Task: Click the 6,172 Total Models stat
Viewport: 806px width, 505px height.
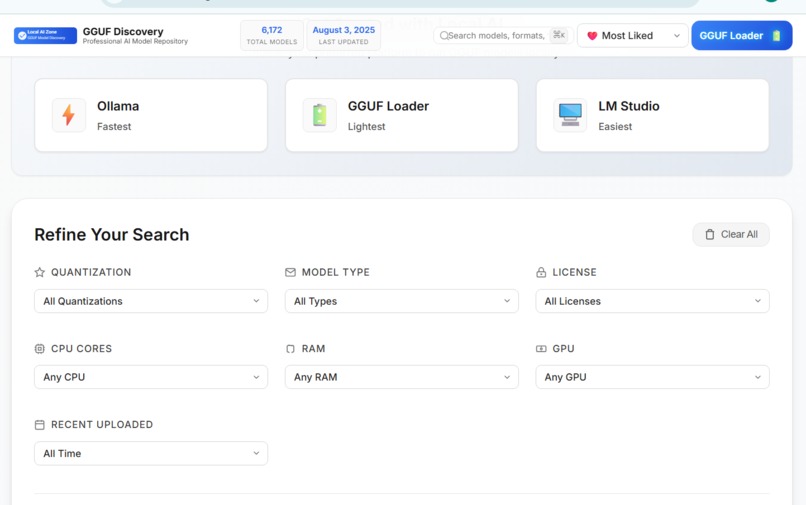Action: click(271, 35)
